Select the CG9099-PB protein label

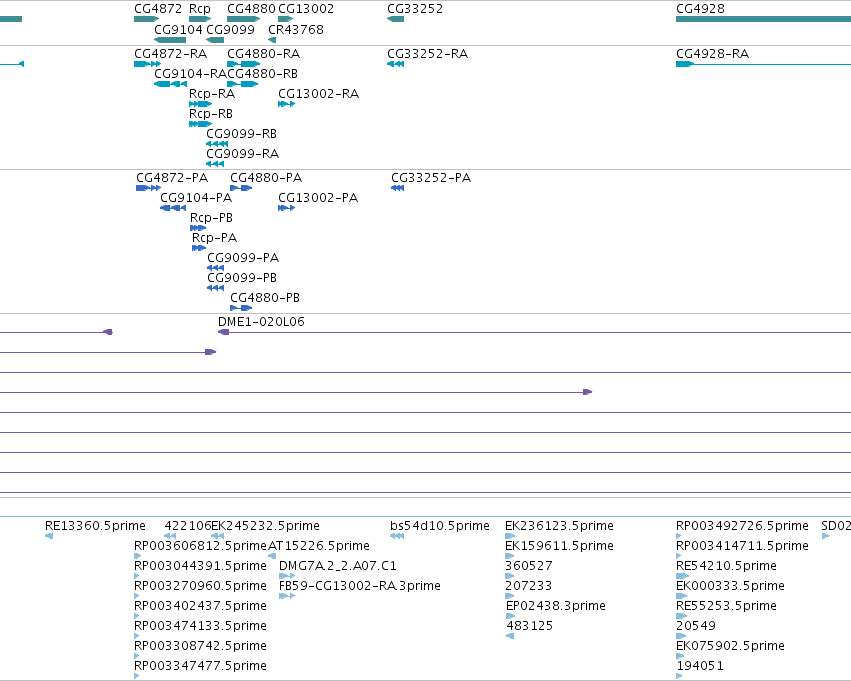(x=242, y=278)
